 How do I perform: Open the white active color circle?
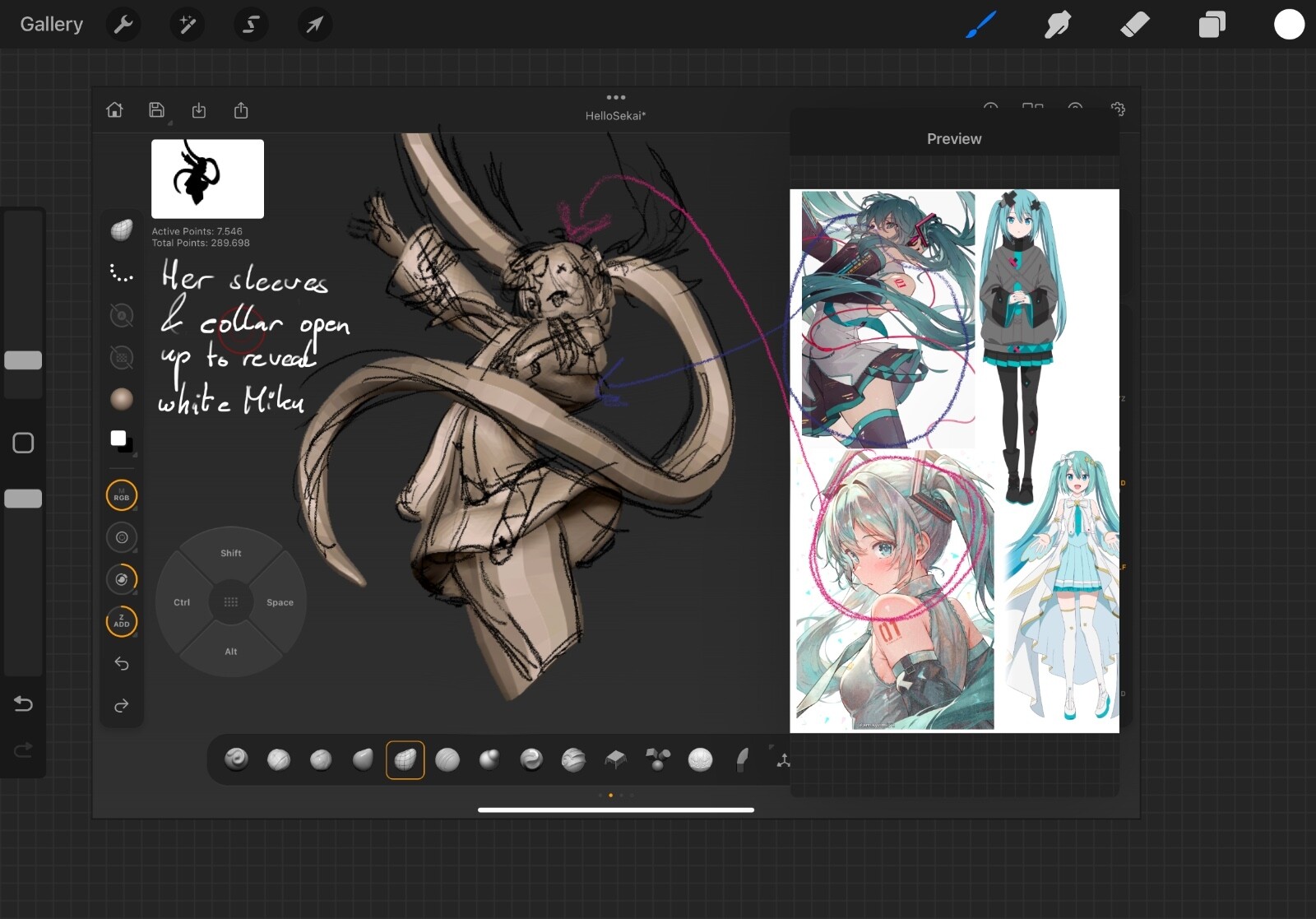1289,25
